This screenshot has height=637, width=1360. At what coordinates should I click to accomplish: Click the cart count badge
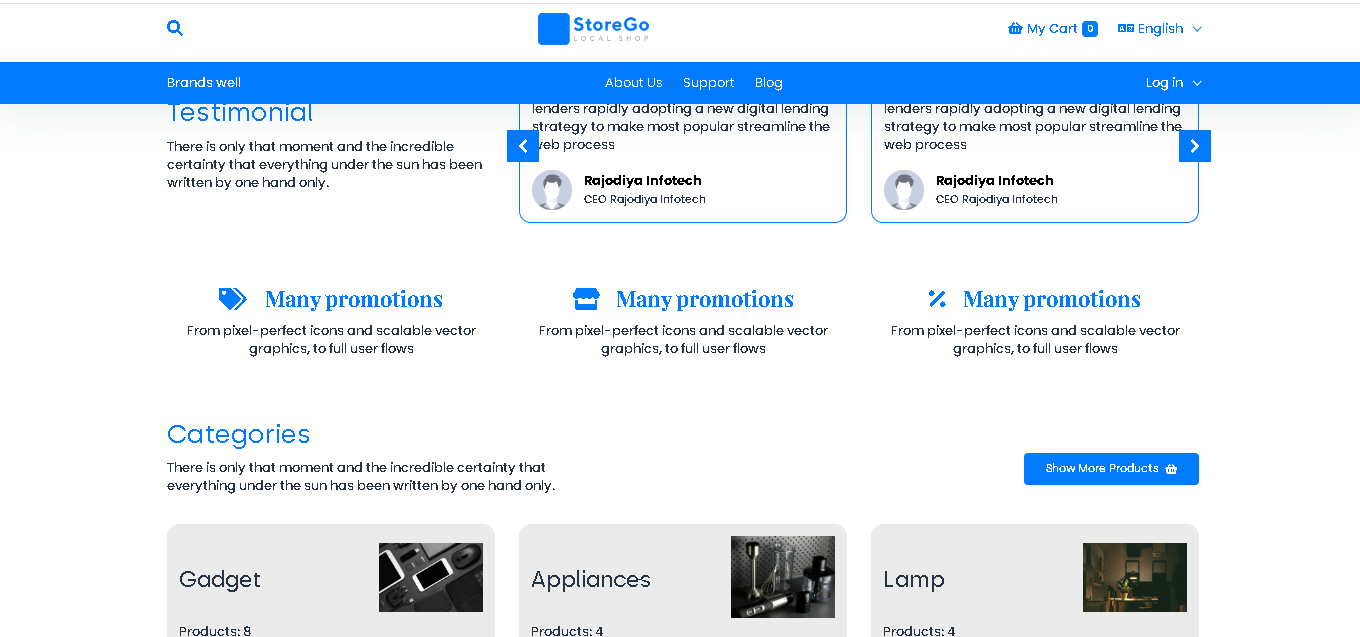[1090, 29]
